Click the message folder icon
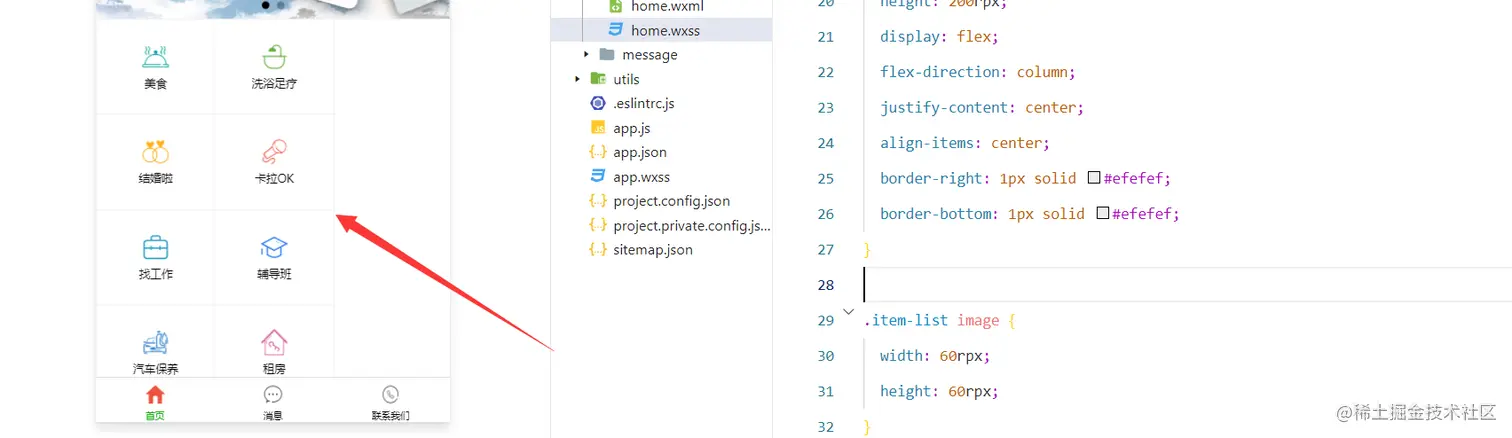This screenshot has width=1512, height=438. (x=607, y=54)
